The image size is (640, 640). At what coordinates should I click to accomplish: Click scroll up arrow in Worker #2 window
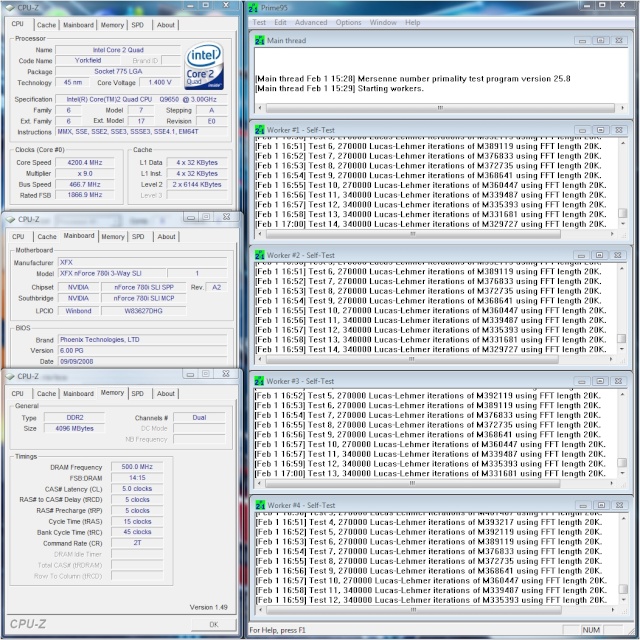click(622, 269)
